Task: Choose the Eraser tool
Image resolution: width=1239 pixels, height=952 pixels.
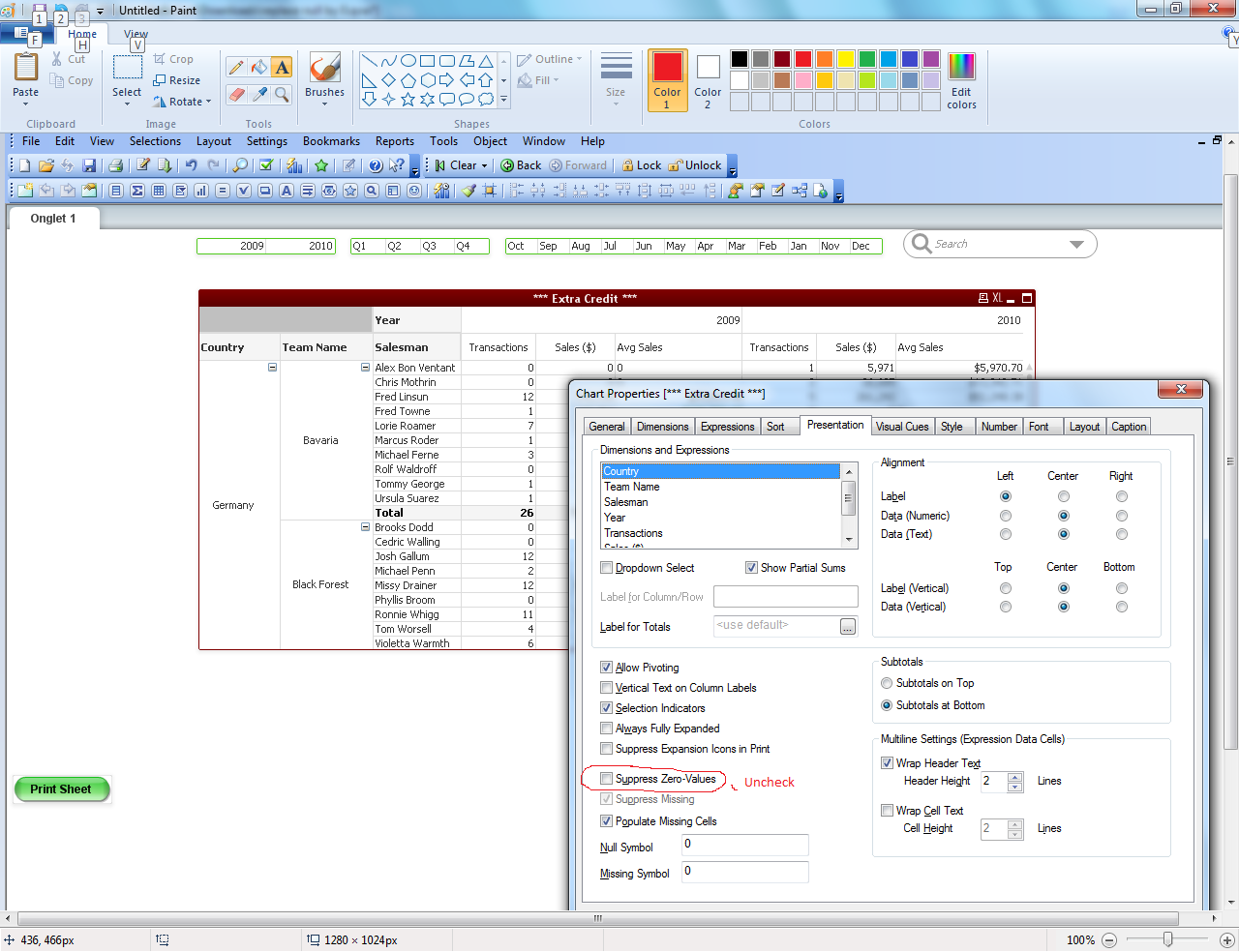Action: 236,94
